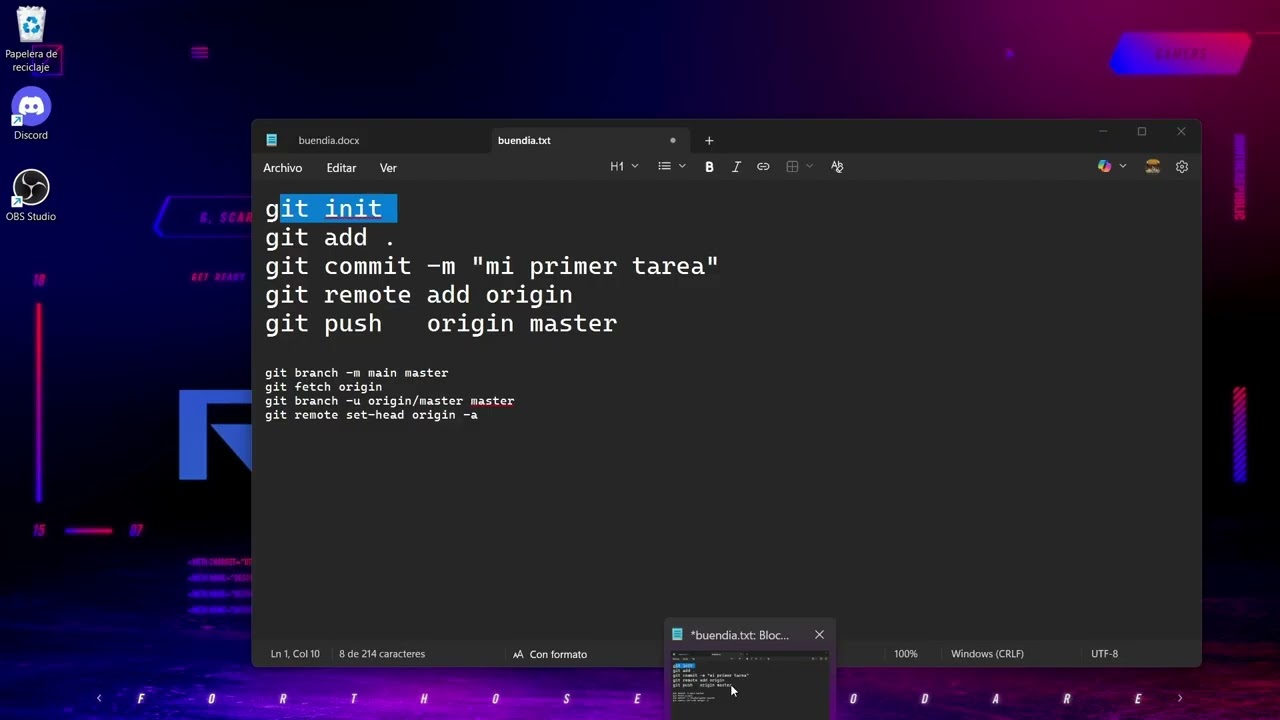The height and width of the screenshot is (720, 1280).
Task: Click the 'git branch -m main master' line
Action: (x=356, y=373)
